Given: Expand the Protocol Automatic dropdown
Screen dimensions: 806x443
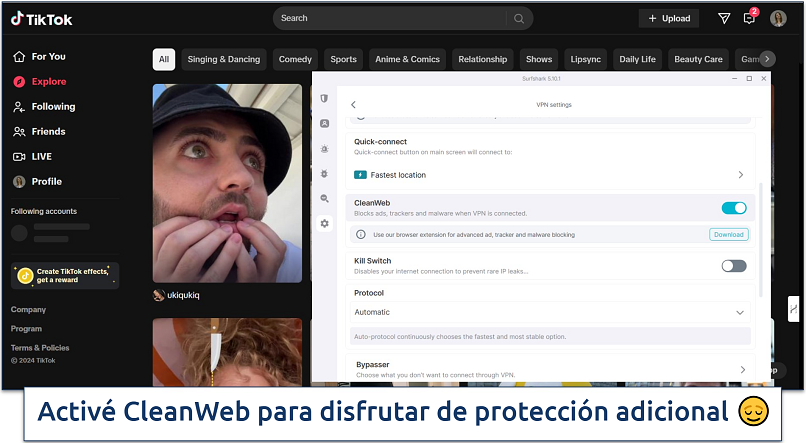Looking at the screenshot, I should click(x=740, y=312).
